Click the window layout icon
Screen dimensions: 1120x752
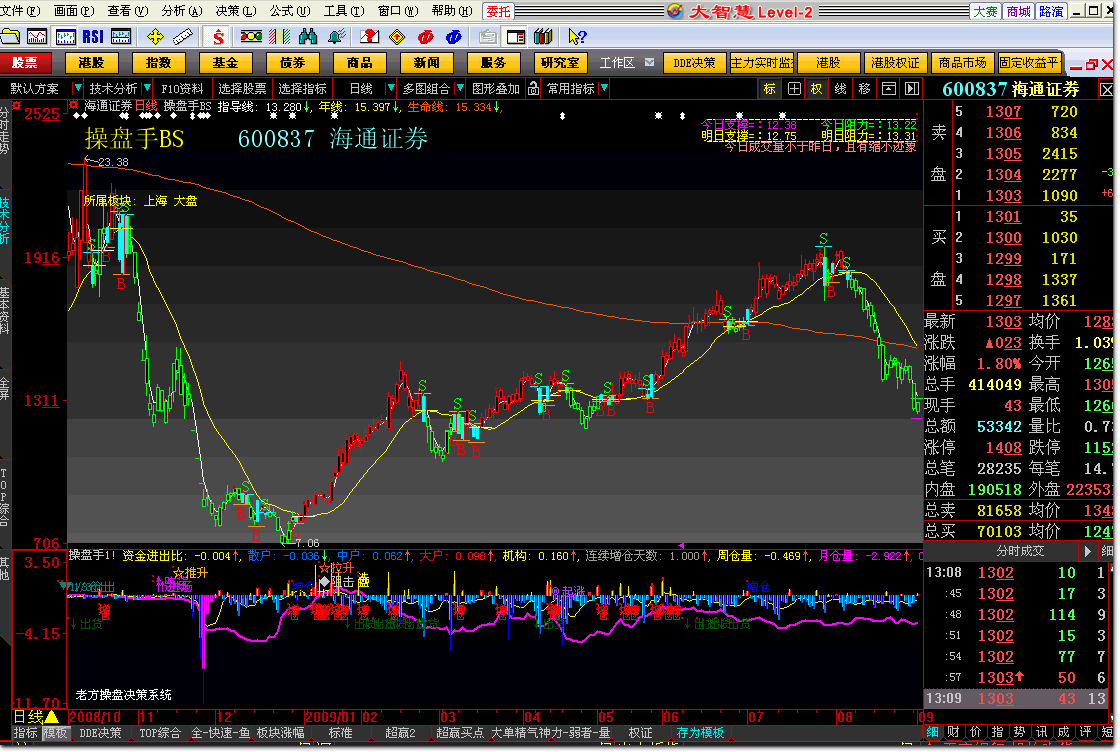coord(515,36)
